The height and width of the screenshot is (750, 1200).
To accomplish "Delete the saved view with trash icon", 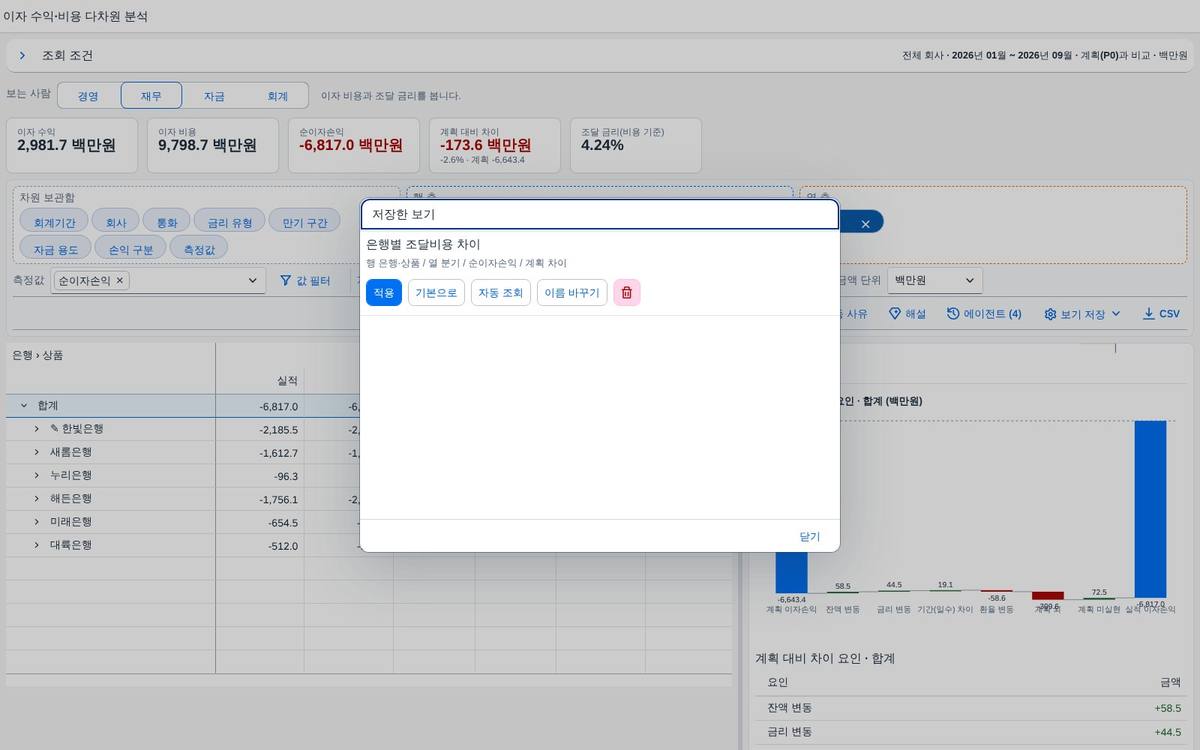I will click(627, 293).
